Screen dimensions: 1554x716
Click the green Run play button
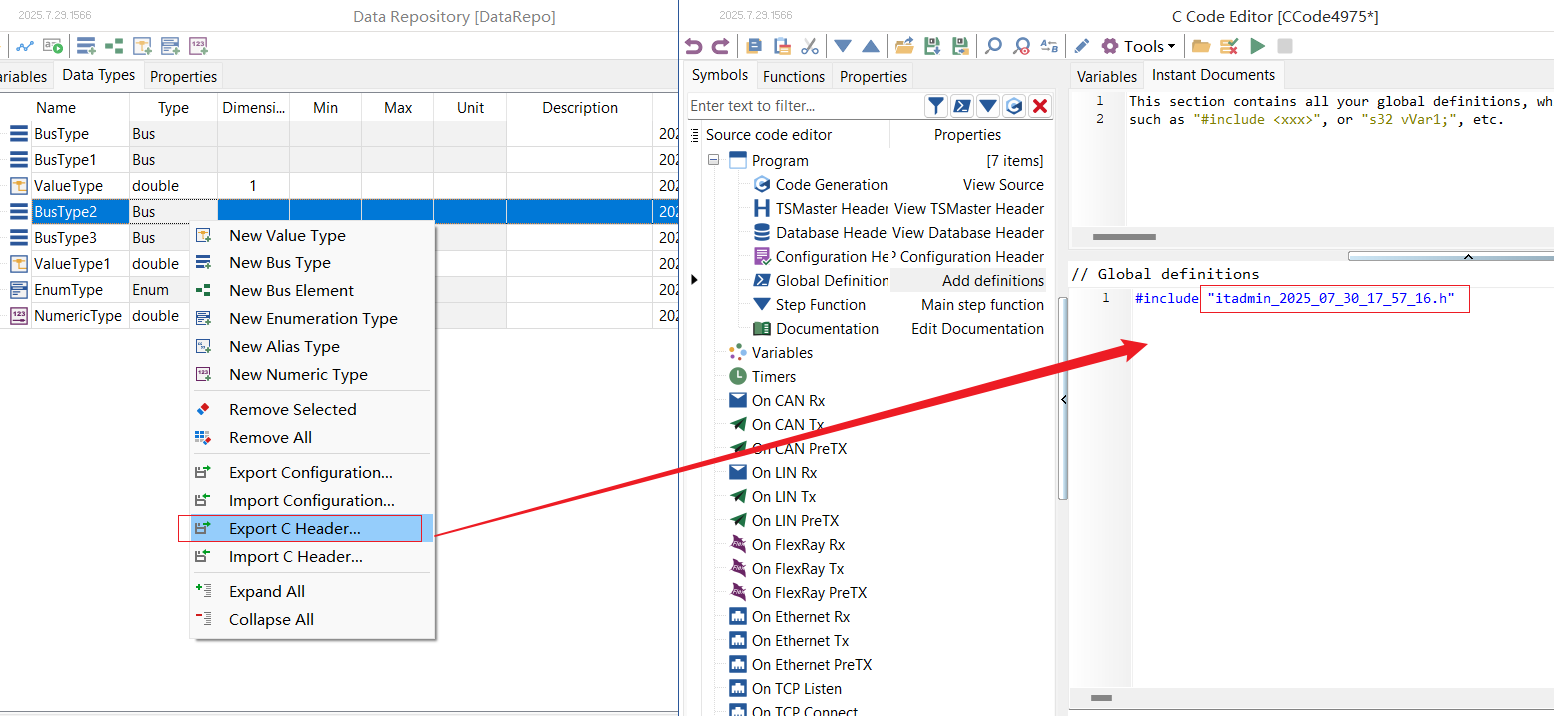tap(1257, 46)
